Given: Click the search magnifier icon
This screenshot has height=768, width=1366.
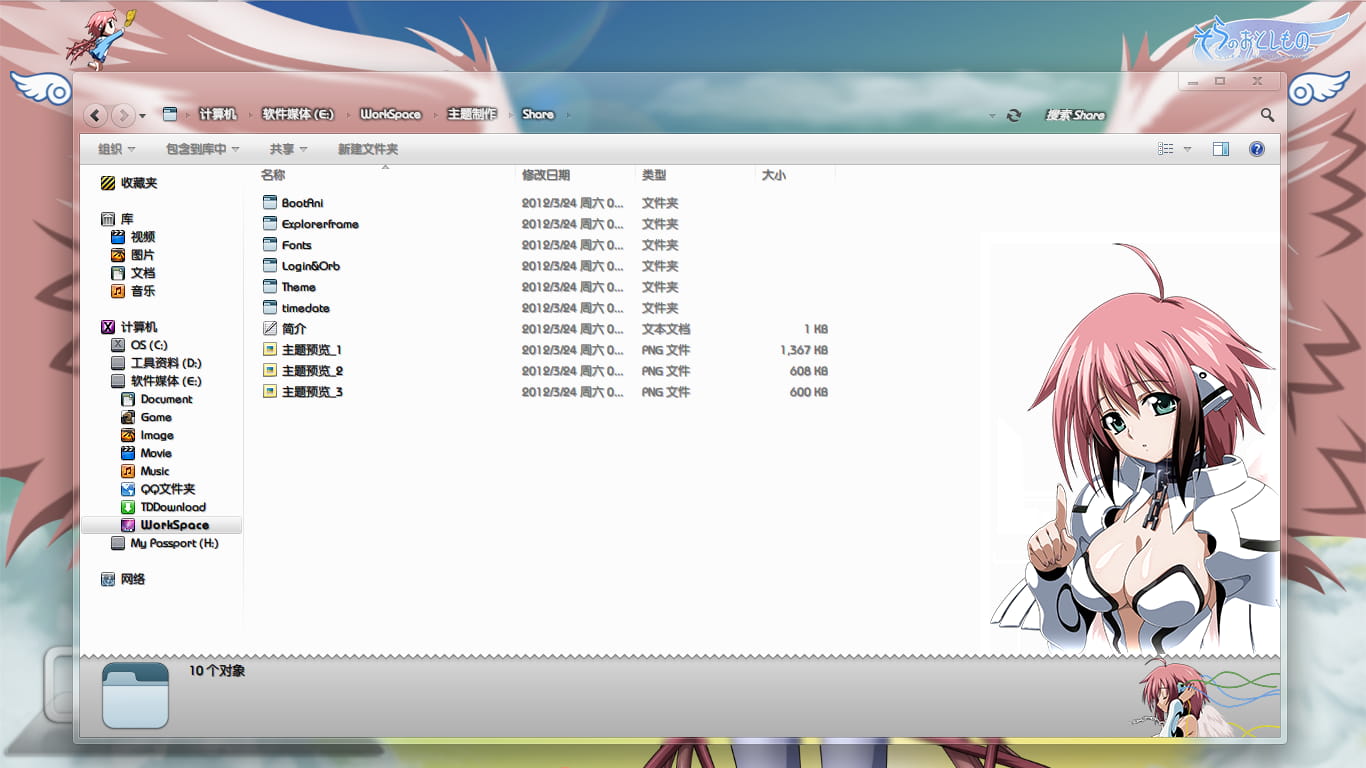Looking at the screenshot, I should tap(1266, 115).
